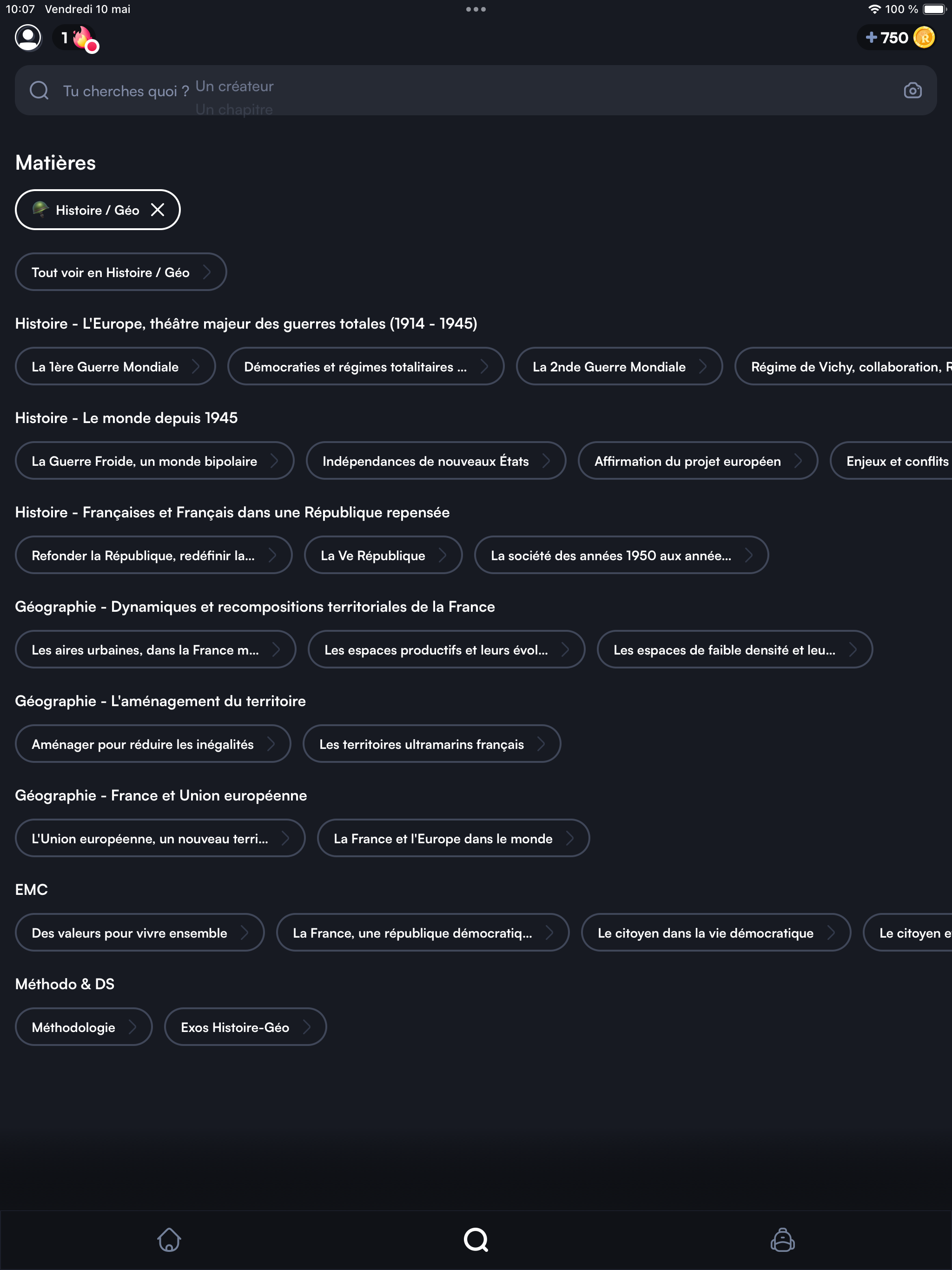Remove the Histoire / Géo filter with X
The width and height of the screenshot is (952, 1270).
[x=157, y=210]
